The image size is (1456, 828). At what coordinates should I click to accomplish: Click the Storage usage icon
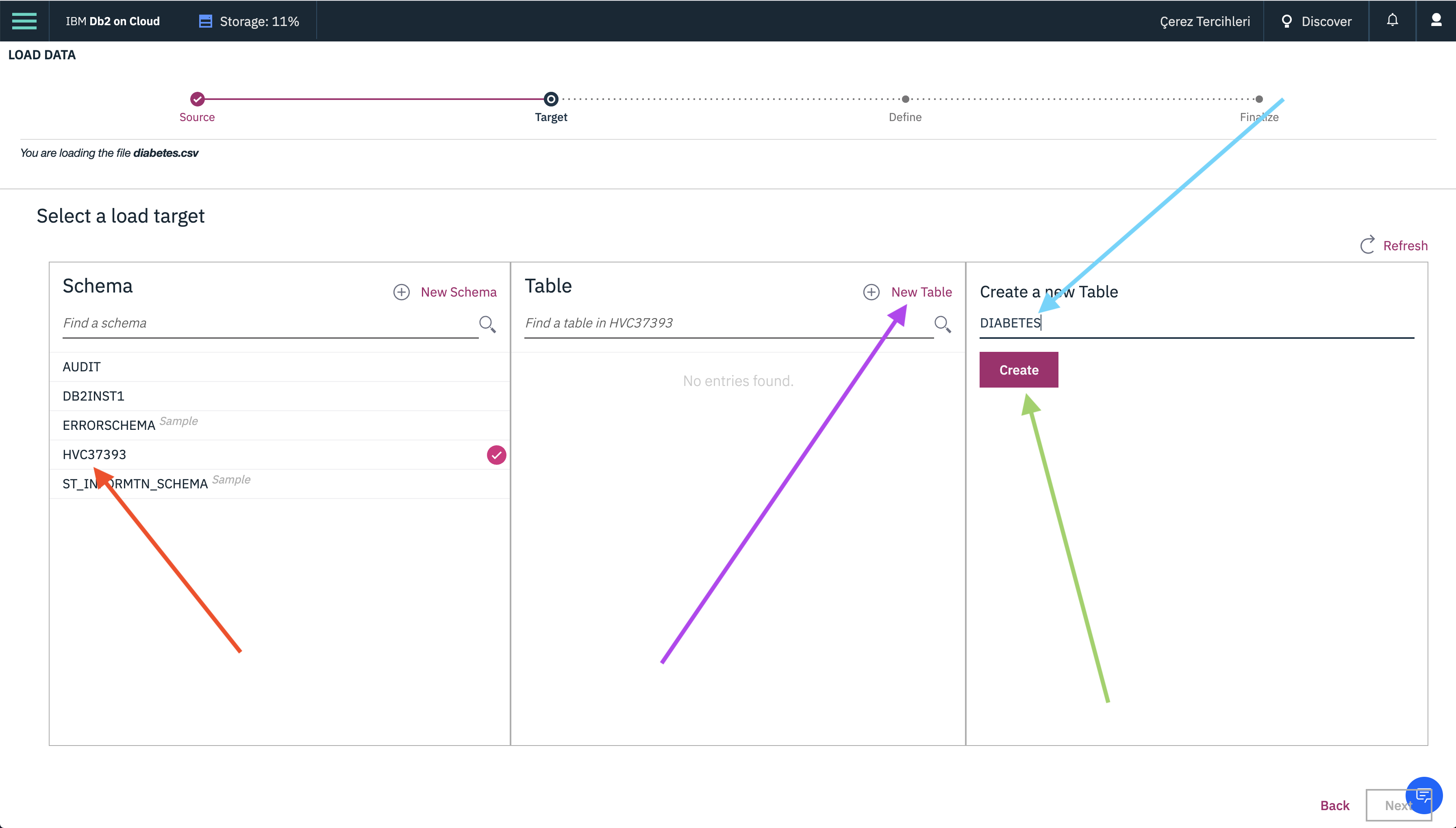click(205, 21)
